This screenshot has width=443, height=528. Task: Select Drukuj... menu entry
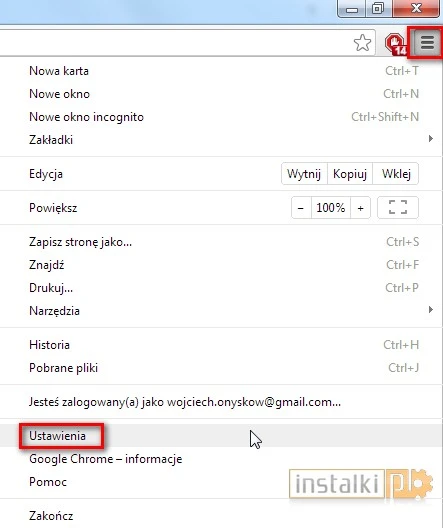pyautogui.click(x=221, y=288)
